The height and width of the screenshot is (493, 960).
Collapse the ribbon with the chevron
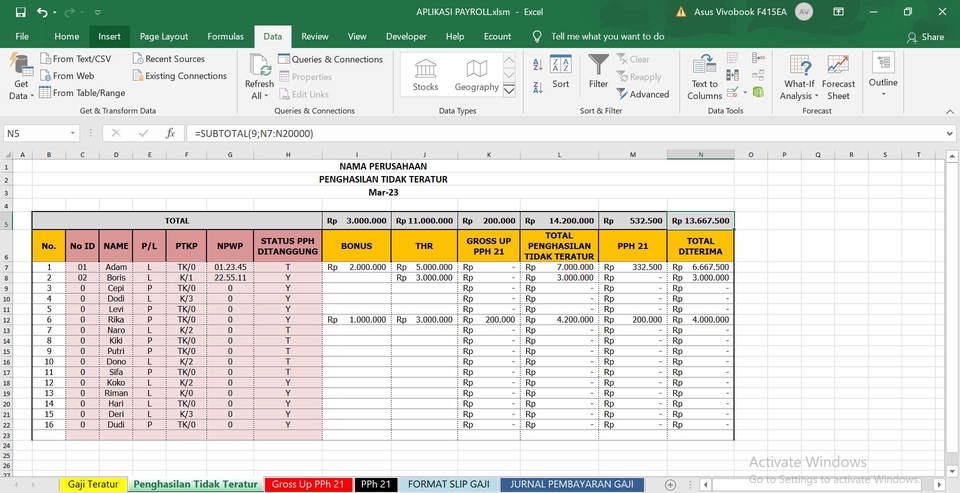click(950, 111)
